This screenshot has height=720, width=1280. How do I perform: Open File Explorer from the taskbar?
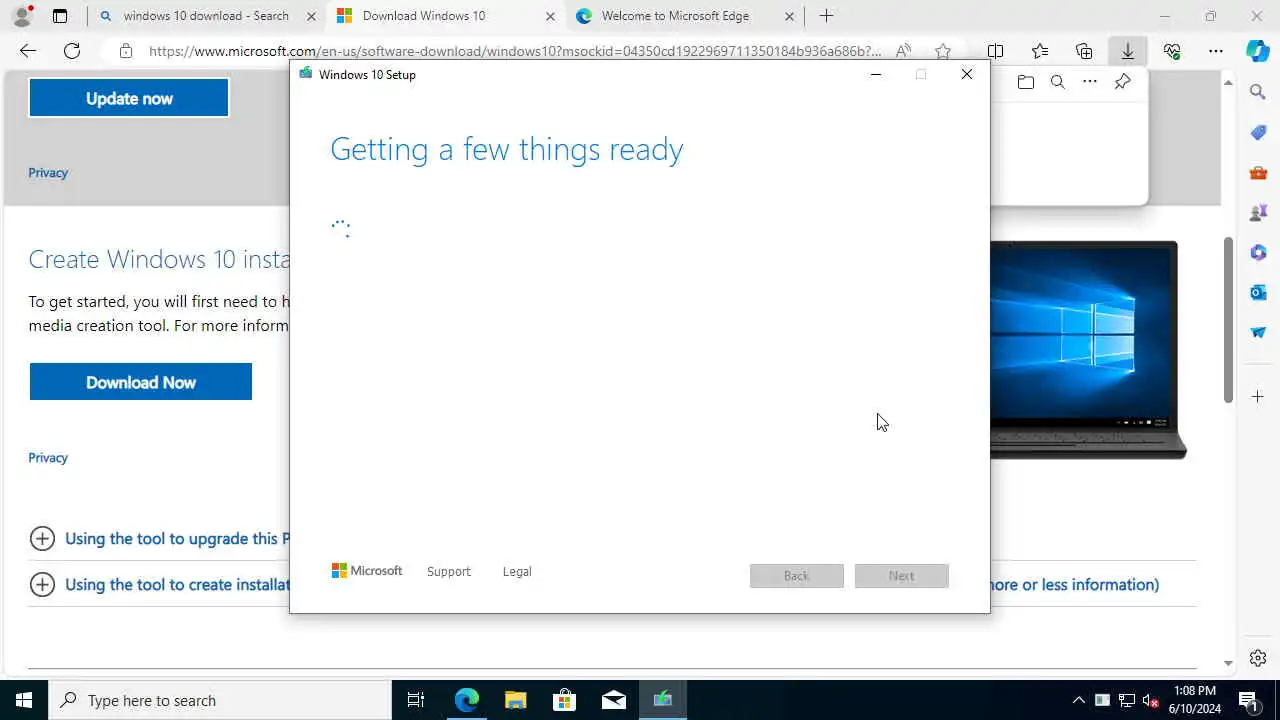(x=515, y=700)
